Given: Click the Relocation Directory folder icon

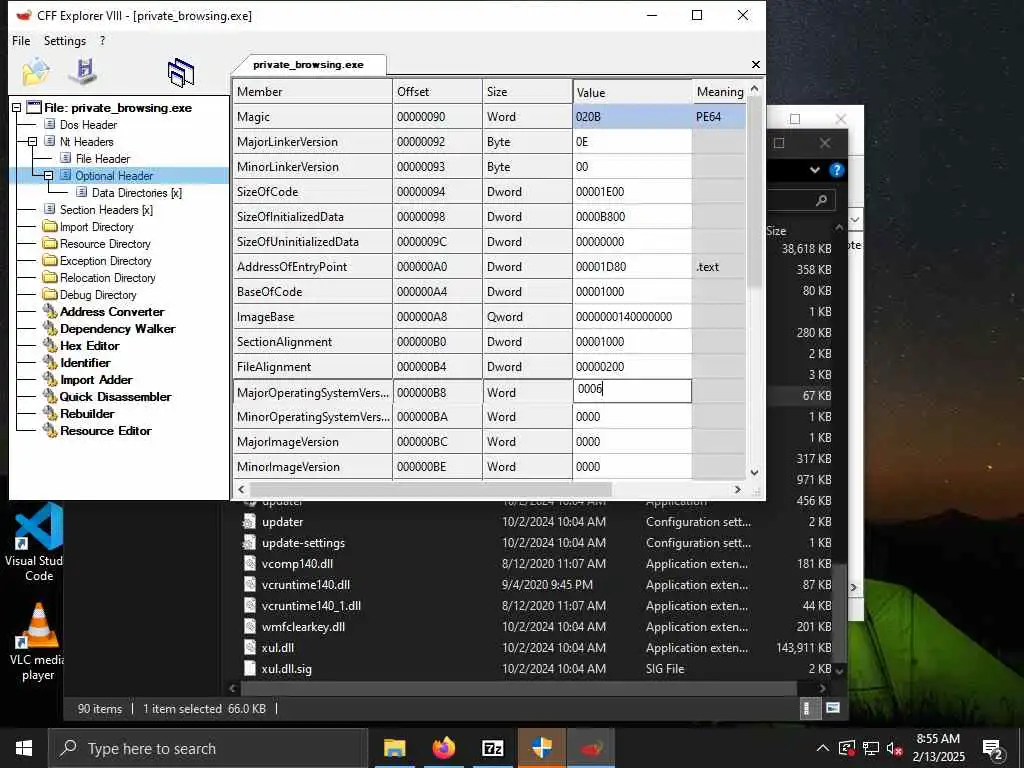Looking at the screenshot, I should [50, 278].
